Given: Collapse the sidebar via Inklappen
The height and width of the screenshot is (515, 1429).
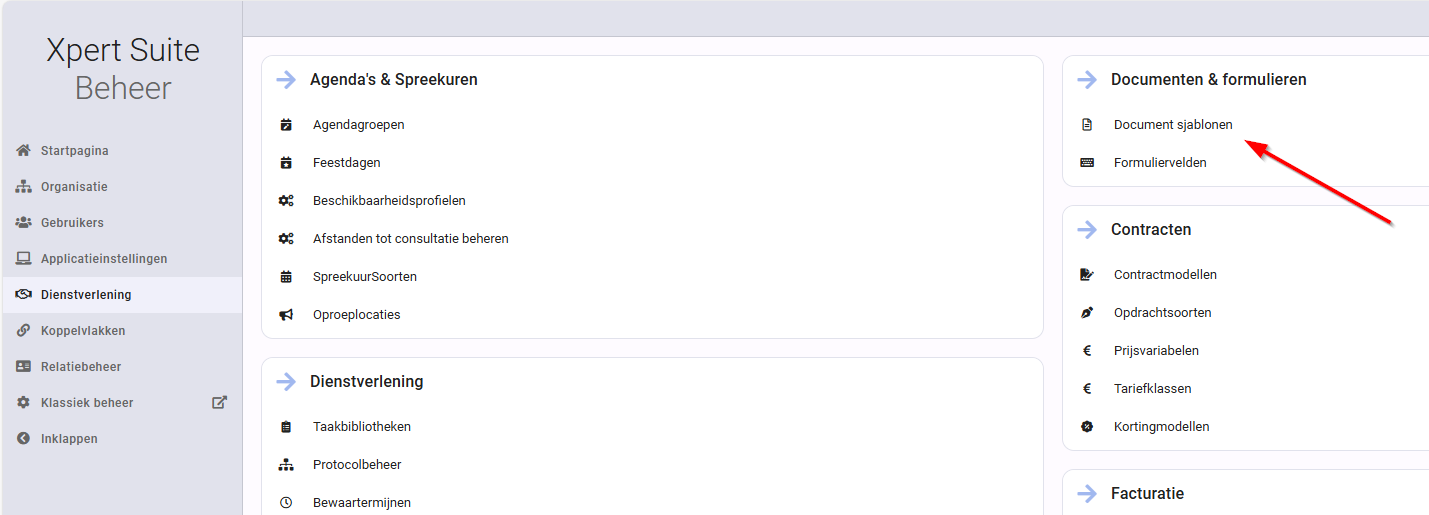Looking at the screenshot, I should point(69,439).
